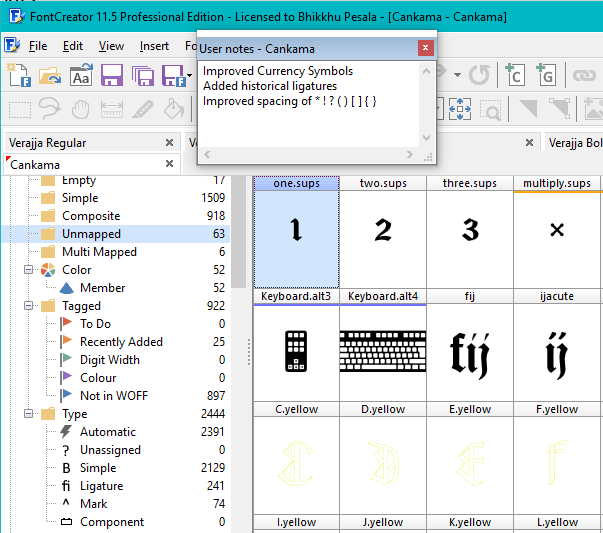
Task: Click the notes horizontal scrollbar right arrow
Action: click(x=410, y=155)
